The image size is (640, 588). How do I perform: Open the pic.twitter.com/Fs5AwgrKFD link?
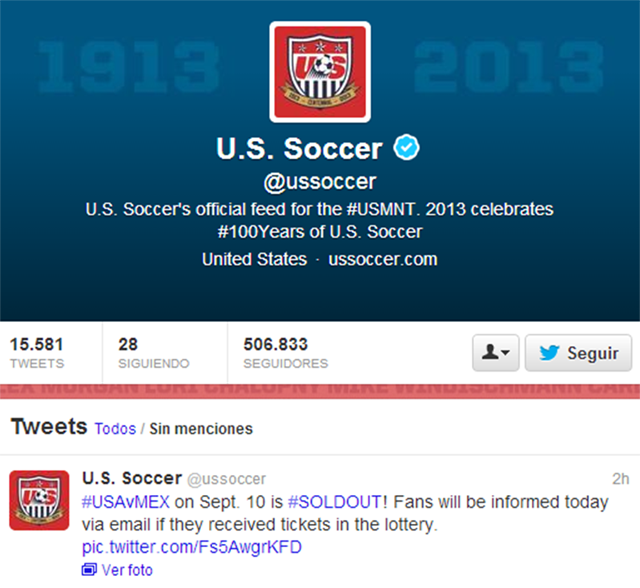191,547
